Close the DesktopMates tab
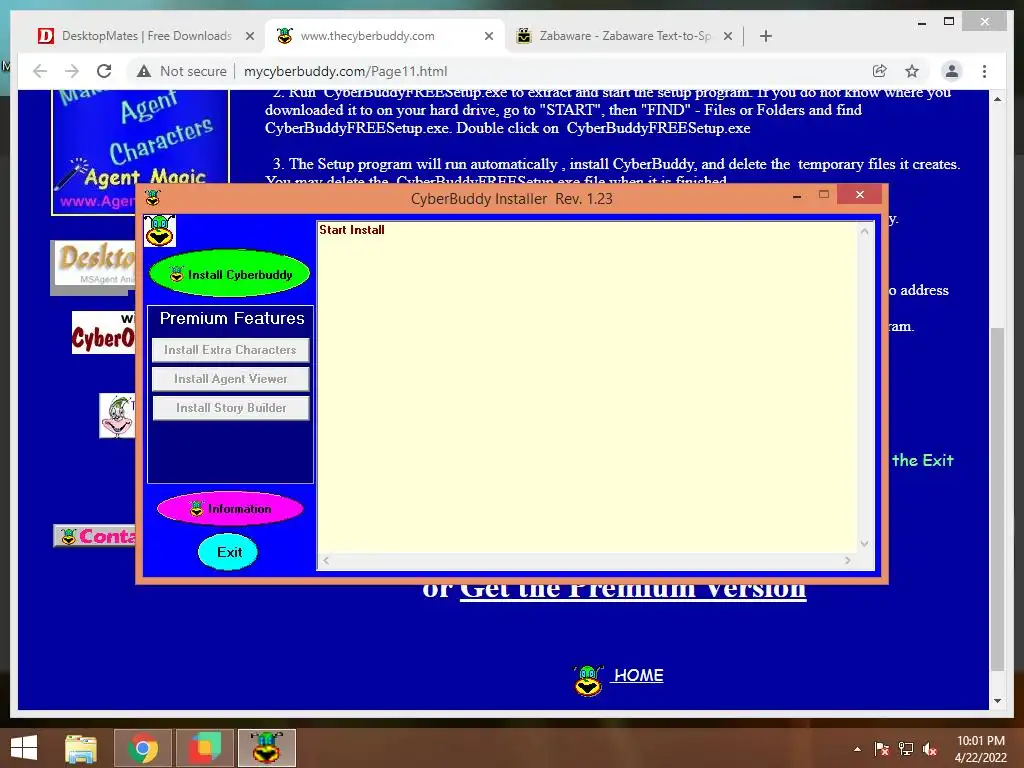Image resolution: width=1024 pixels, height=768 pixels. pos(249,36)
